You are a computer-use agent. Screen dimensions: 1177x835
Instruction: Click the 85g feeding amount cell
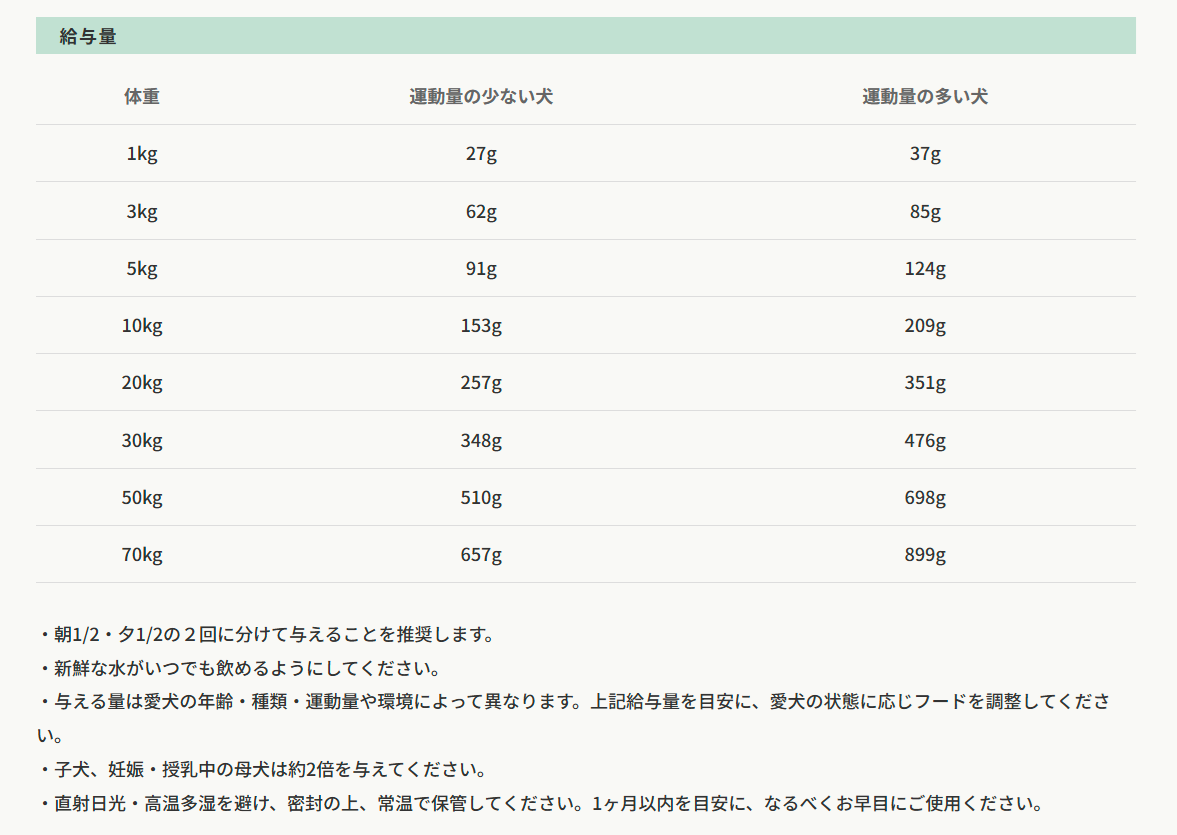point(925,212)
